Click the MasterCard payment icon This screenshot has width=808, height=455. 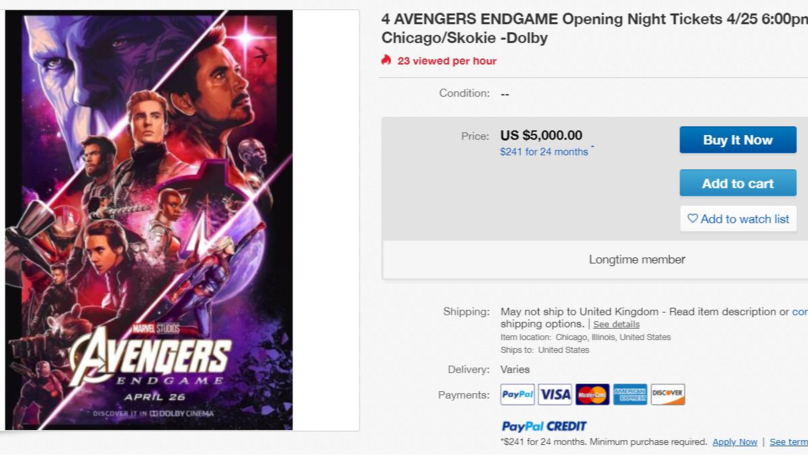[x=592, y=395]
